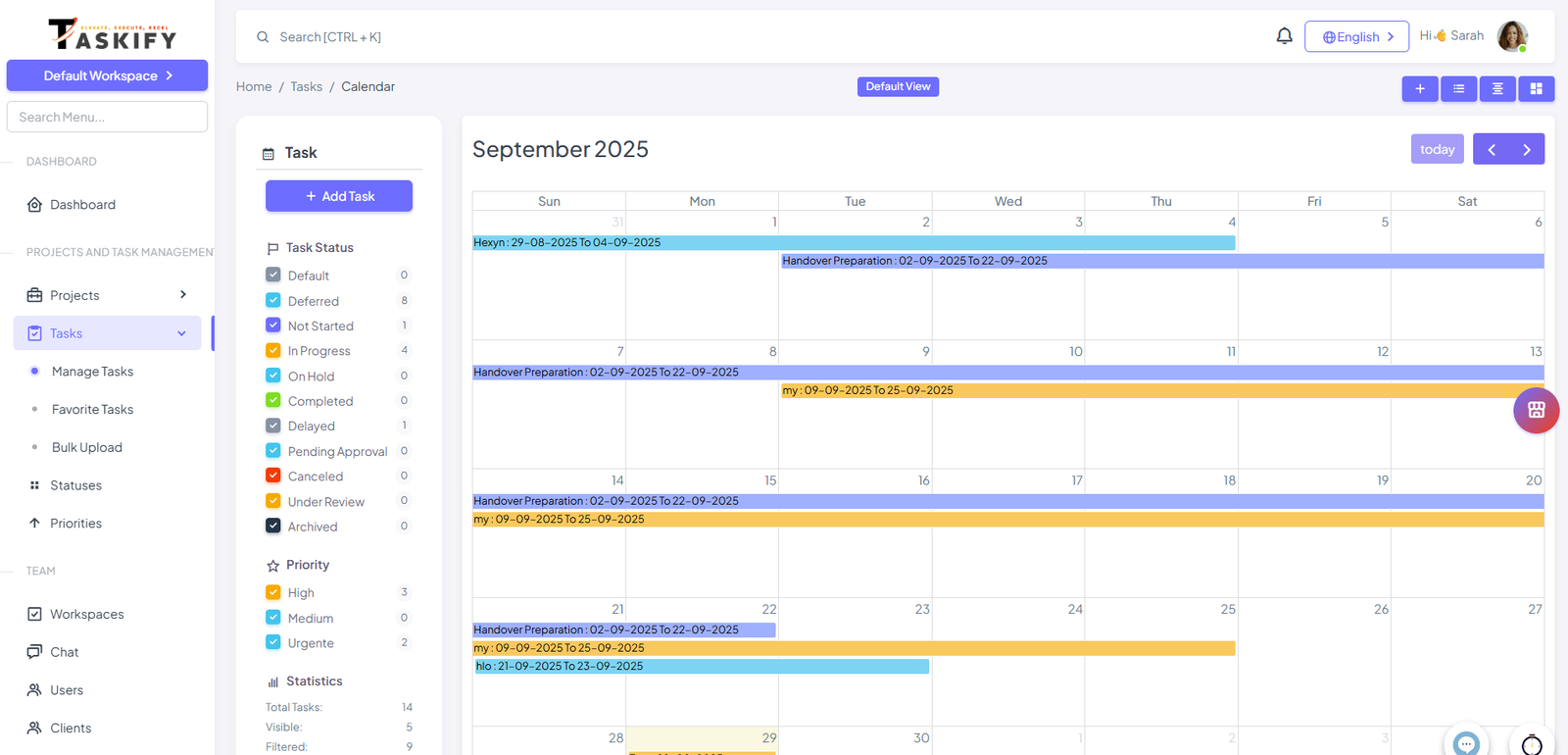Image resolution: width=1568 pixels, height=755 pixels.
Task: Go to Home breadcrumb link
Action: [x=254, y=86]
